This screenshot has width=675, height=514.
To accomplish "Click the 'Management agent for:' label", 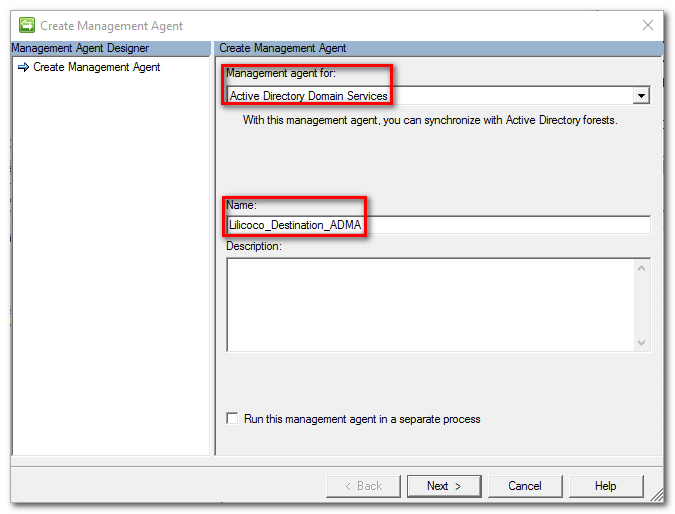I will (281, 73).
